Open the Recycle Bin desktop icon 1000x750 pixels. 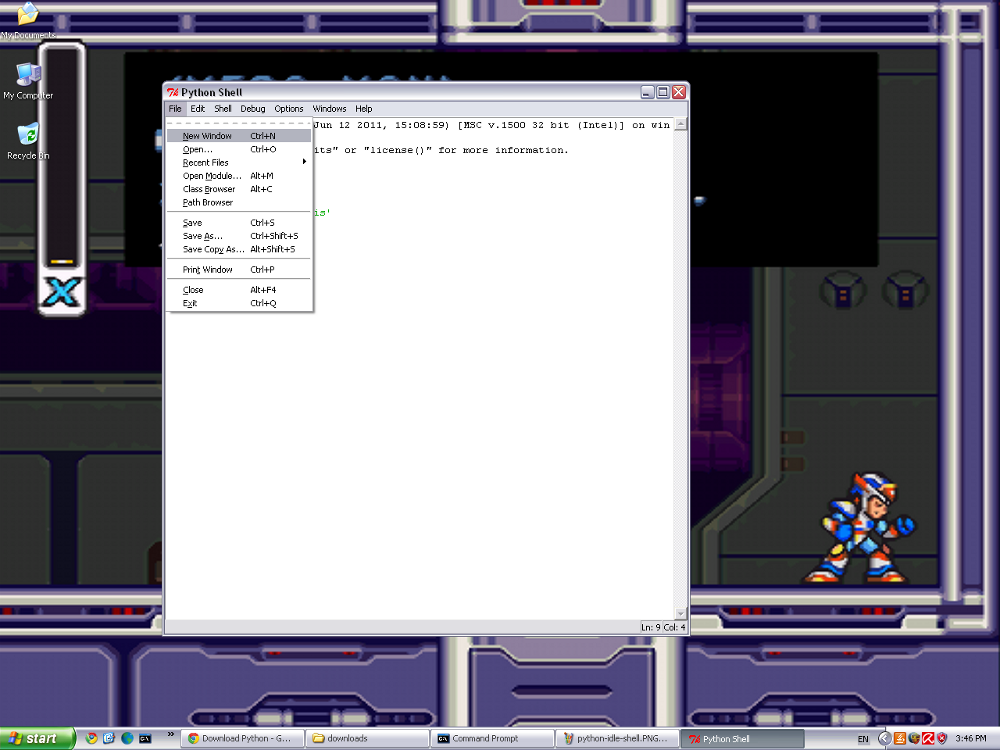pyautogui.click(x=28, y=136)
